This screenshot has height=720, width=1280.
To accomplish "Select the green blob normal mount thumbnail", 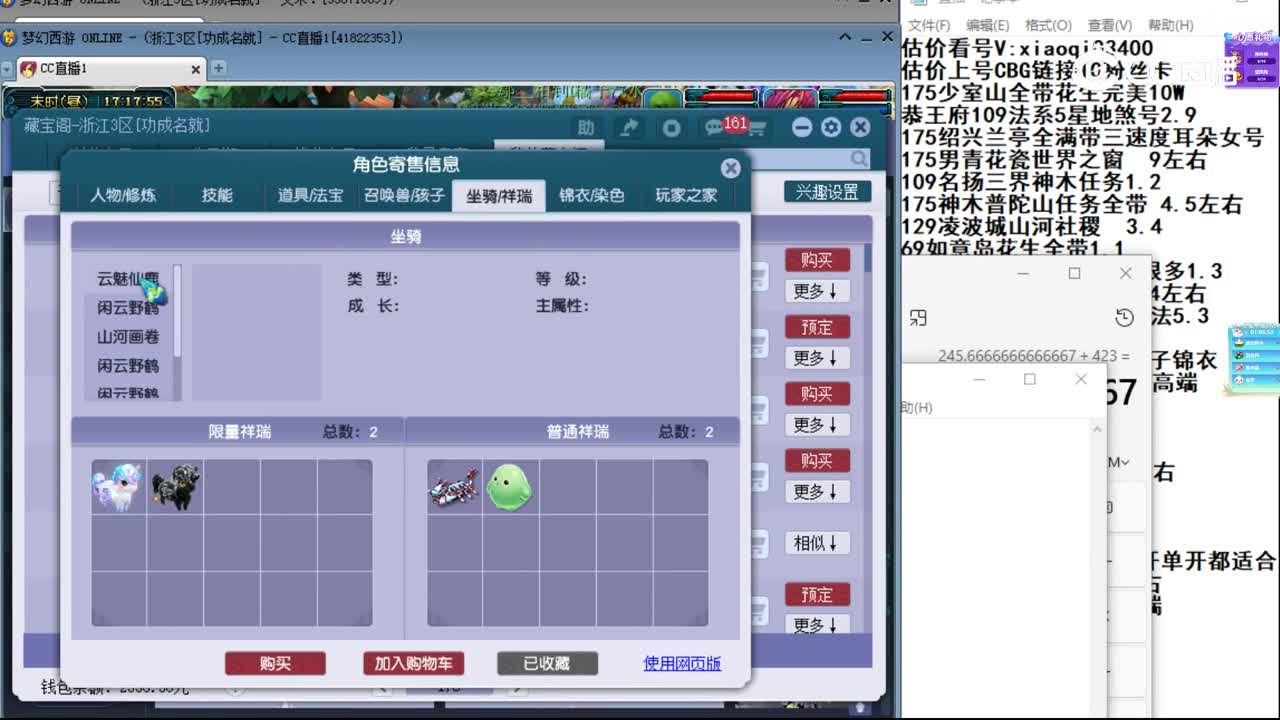I will [x=510, y=487].
